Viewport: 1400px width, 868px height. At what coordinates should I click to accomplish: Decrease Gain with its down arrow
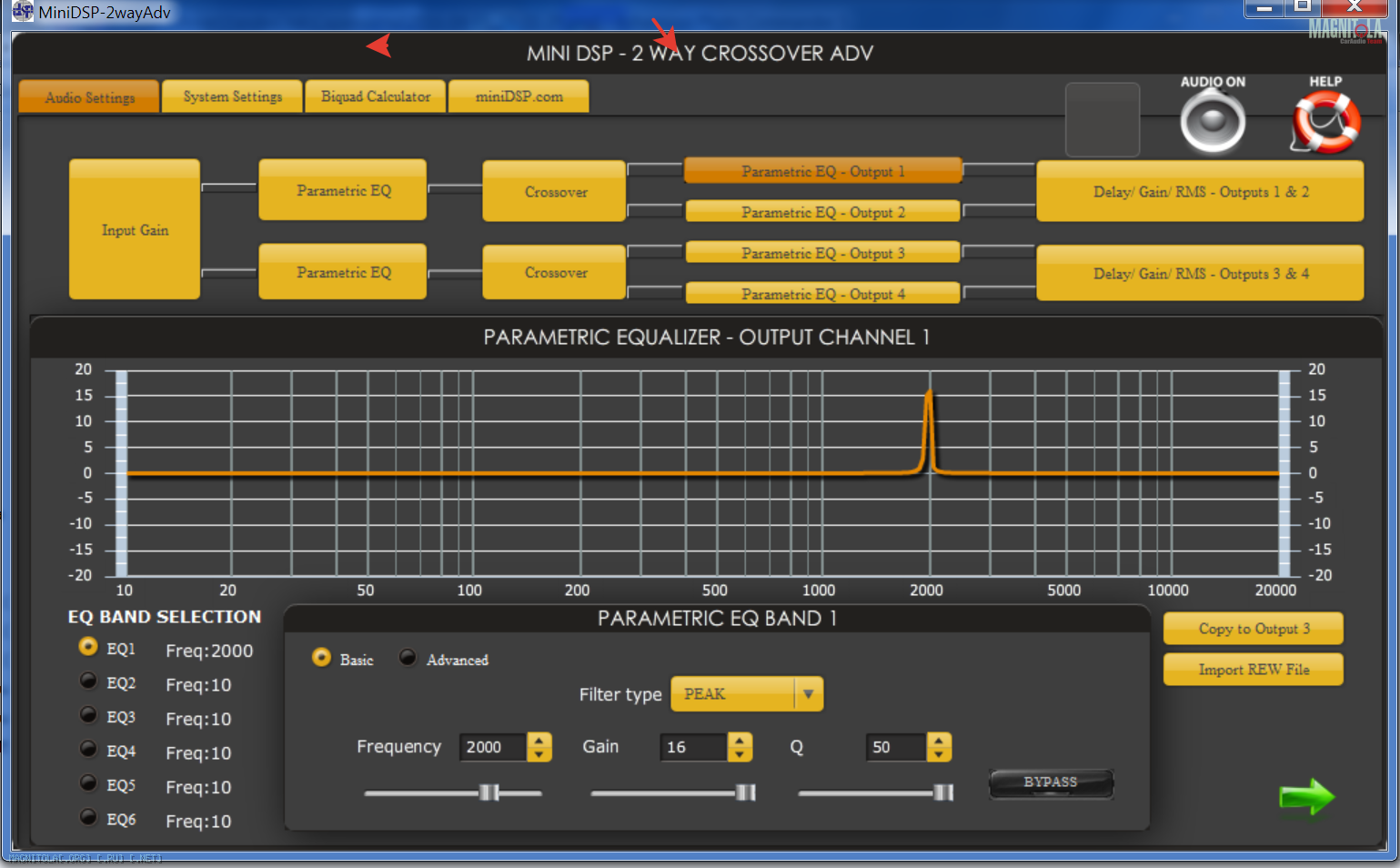pos(740,754)
